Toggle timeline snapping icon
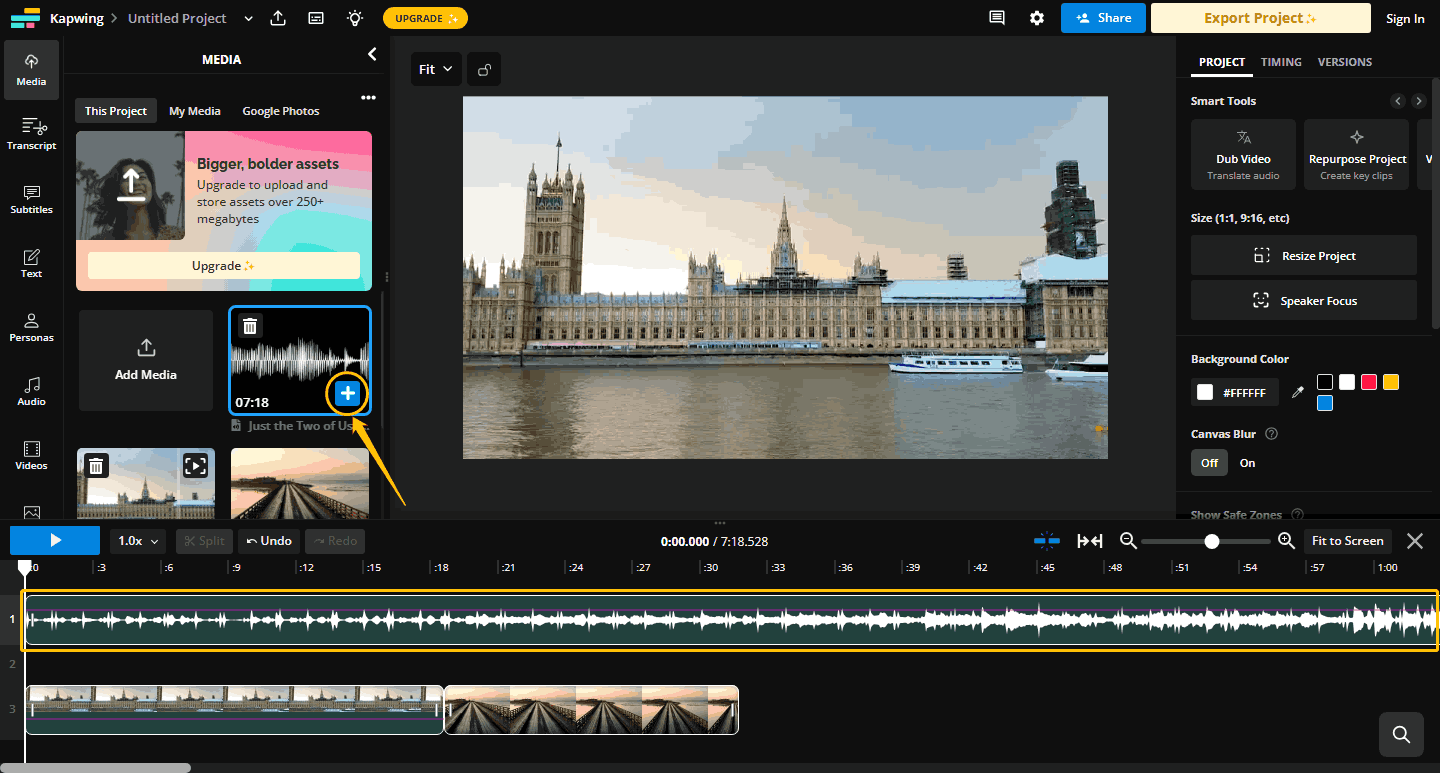 coord(1047,541)
